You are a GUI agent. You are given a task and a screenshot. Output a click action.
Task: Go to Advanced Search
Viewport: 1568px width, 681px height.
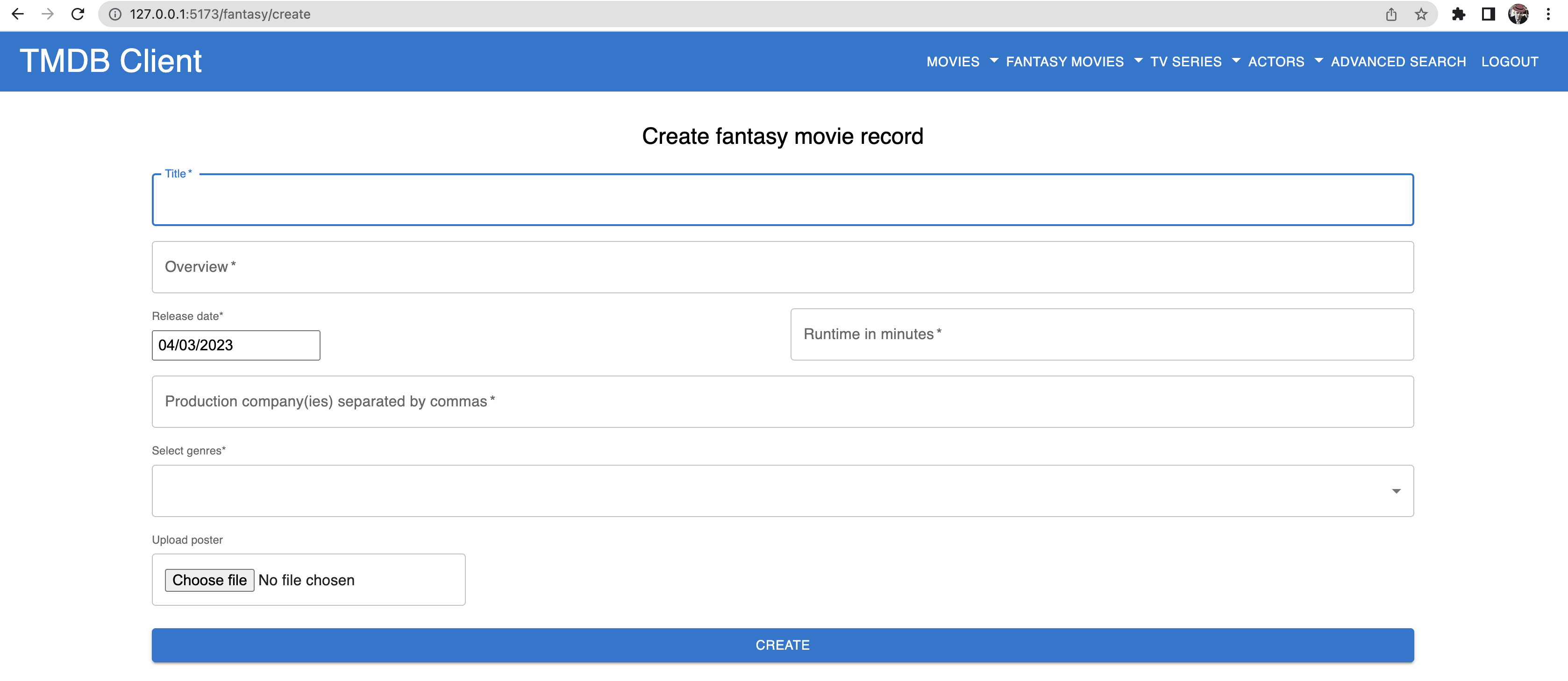[x=1397, y=62]
